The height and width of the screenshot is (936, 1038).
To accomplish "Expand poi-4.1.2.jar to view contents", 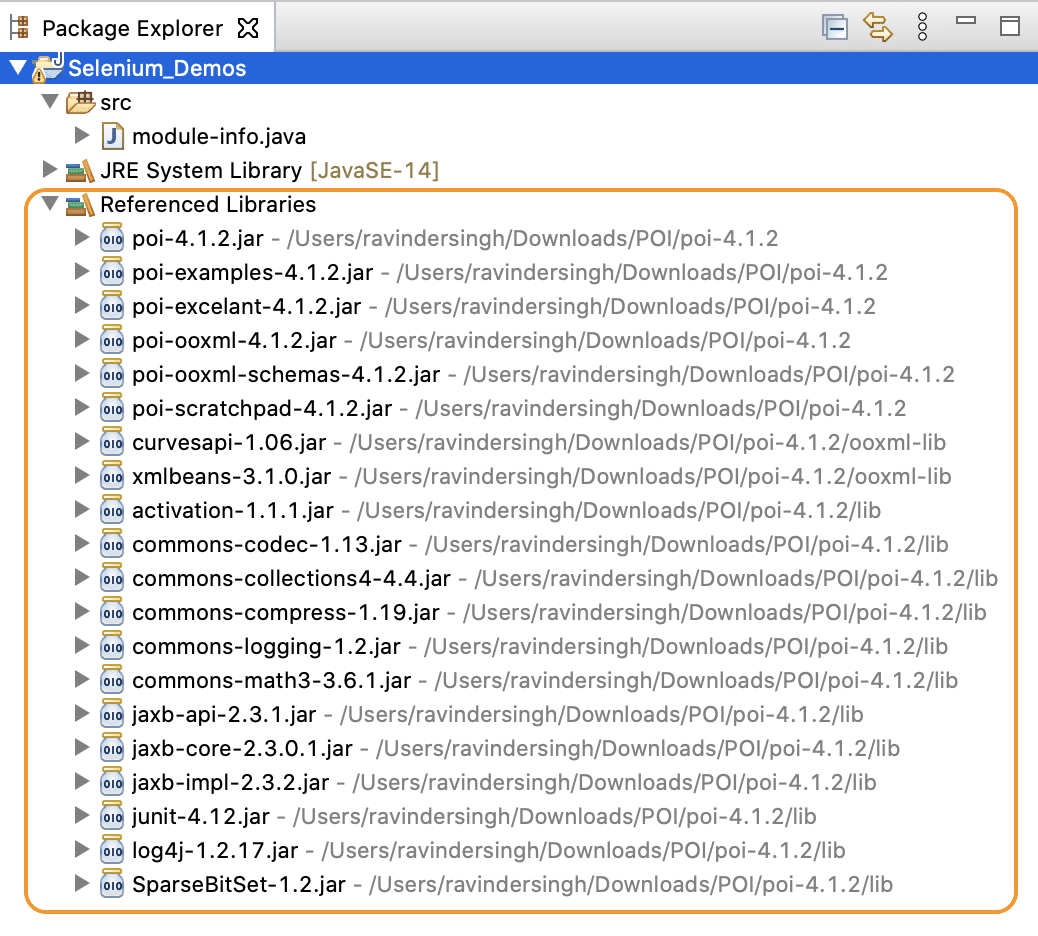I will pyautogui.click(x=82, y=238).
